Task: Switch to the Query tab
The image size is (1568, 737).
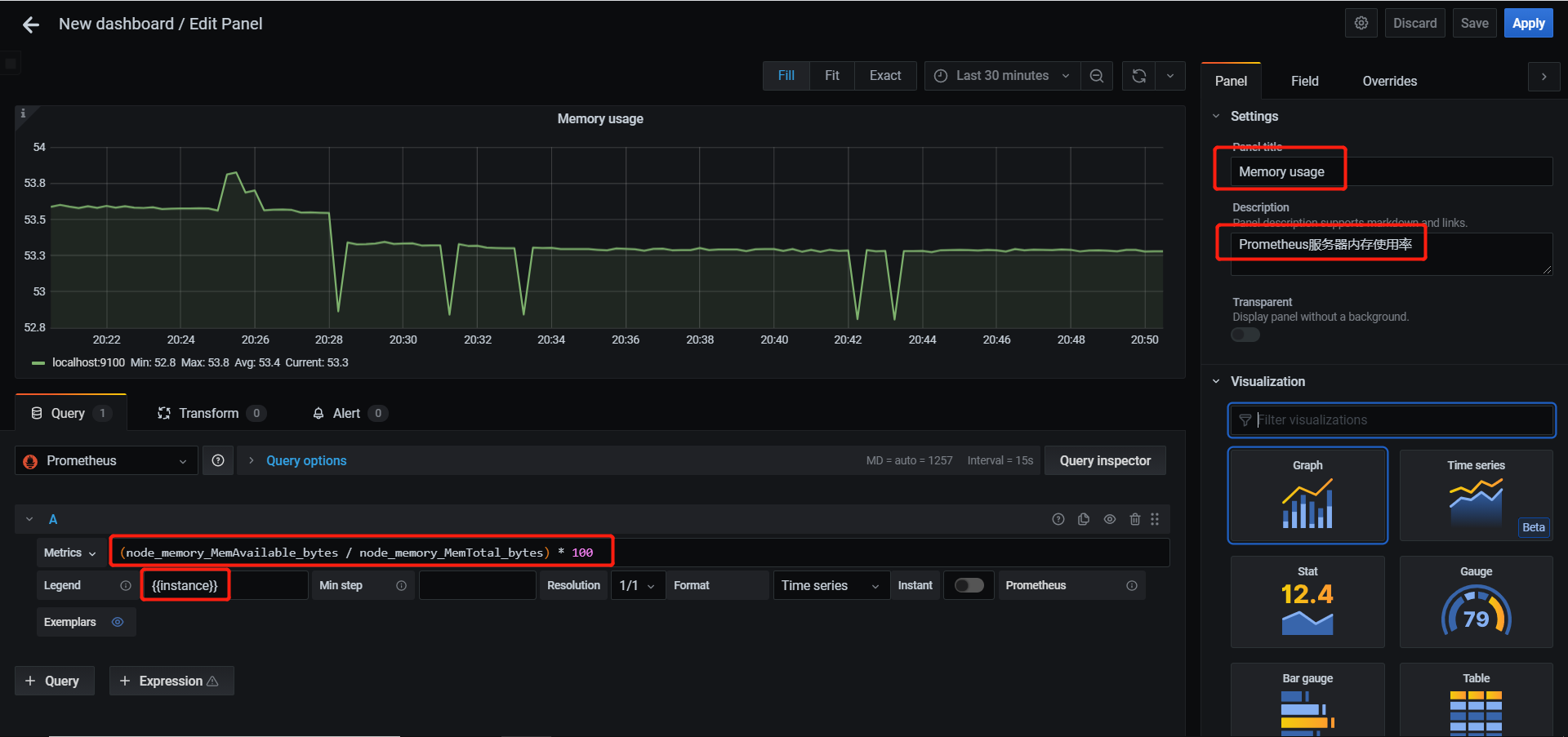Action: tap(71, 413)
